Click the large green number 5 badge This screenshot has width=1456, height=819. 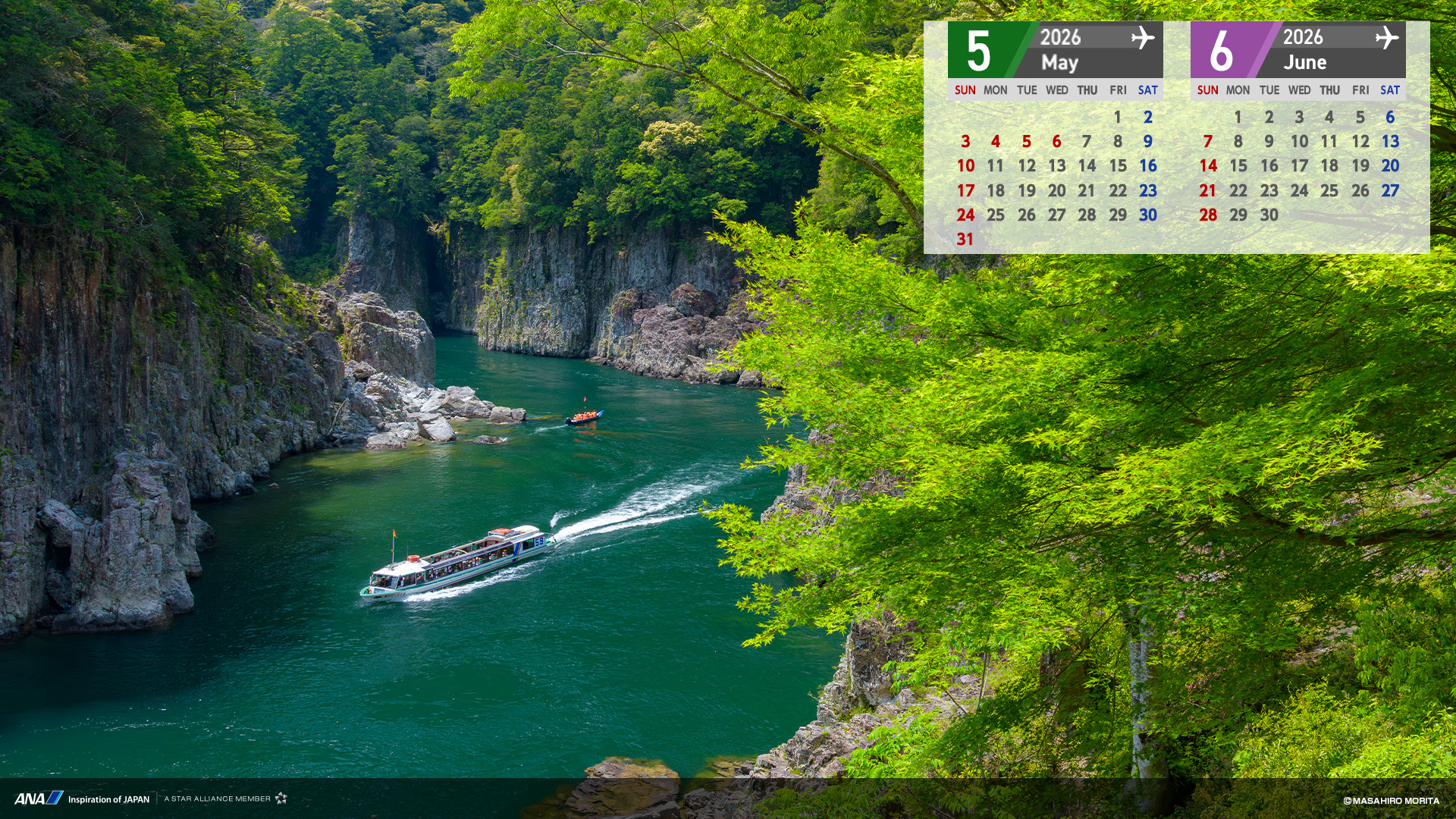[x=978, y=51]
